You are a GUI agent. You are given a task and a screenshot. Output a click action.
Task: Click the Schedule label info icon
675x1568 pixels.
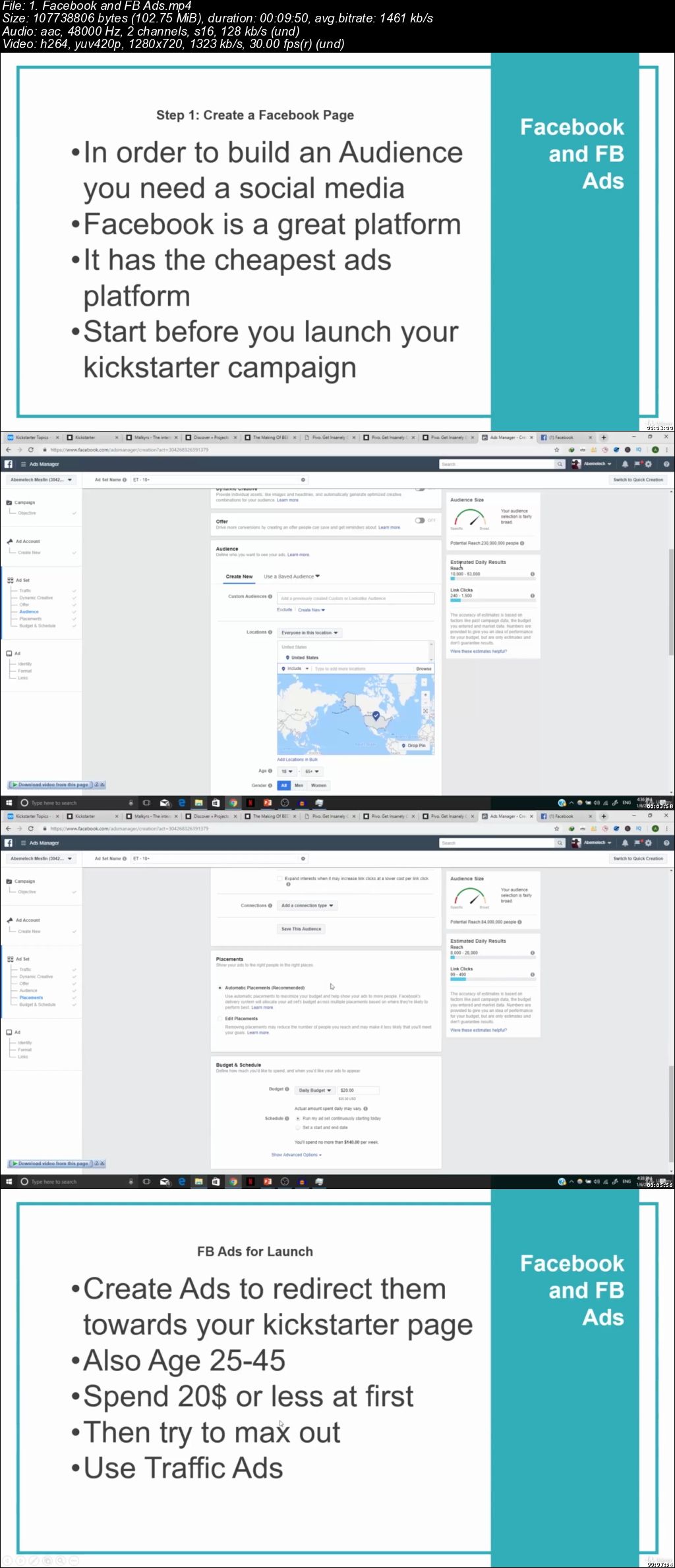tap(287, 1118)
